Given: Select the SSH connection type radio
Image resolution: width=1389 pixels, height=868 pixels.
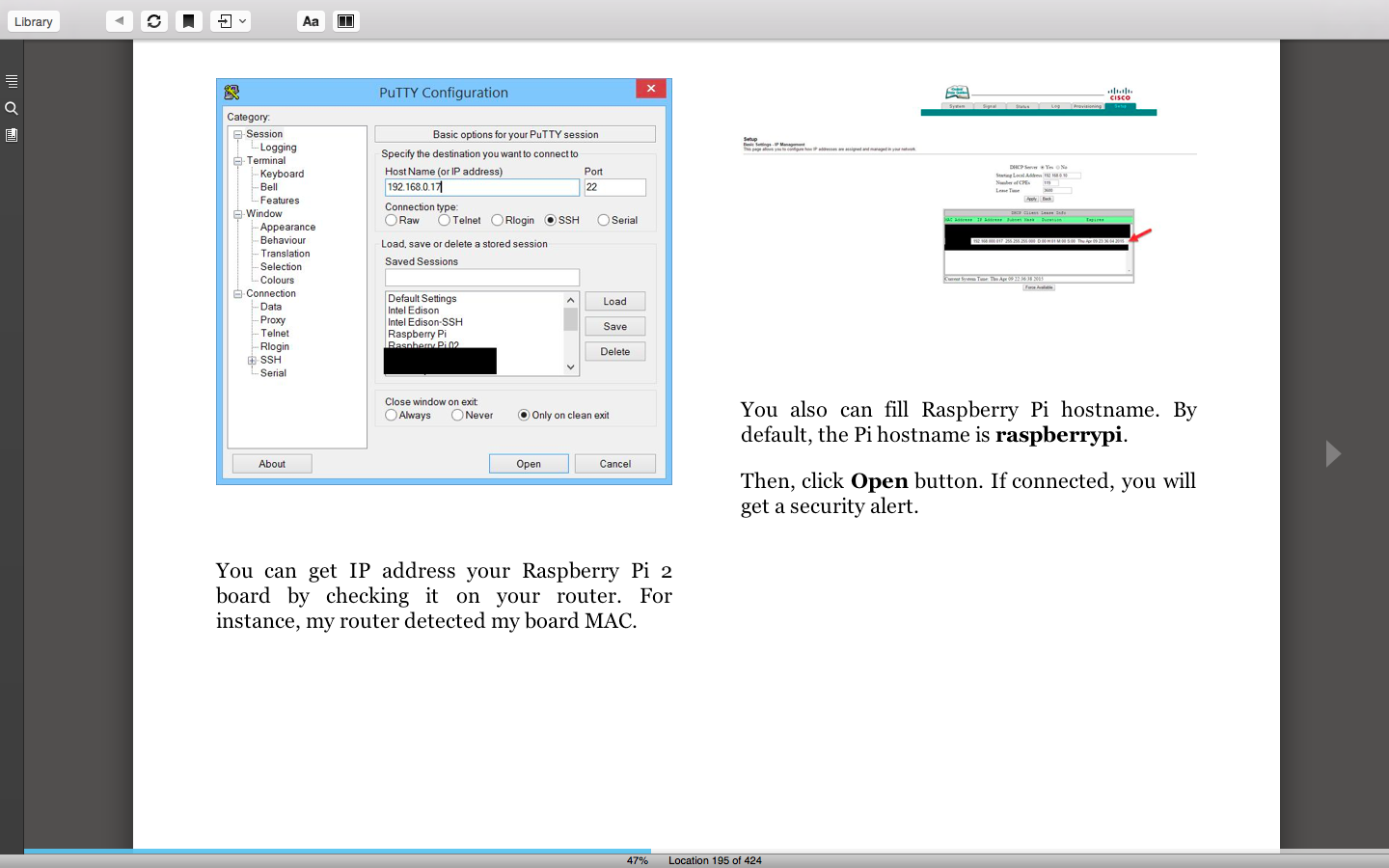Looking at the screenshot, I should click(x=551, y=221).
